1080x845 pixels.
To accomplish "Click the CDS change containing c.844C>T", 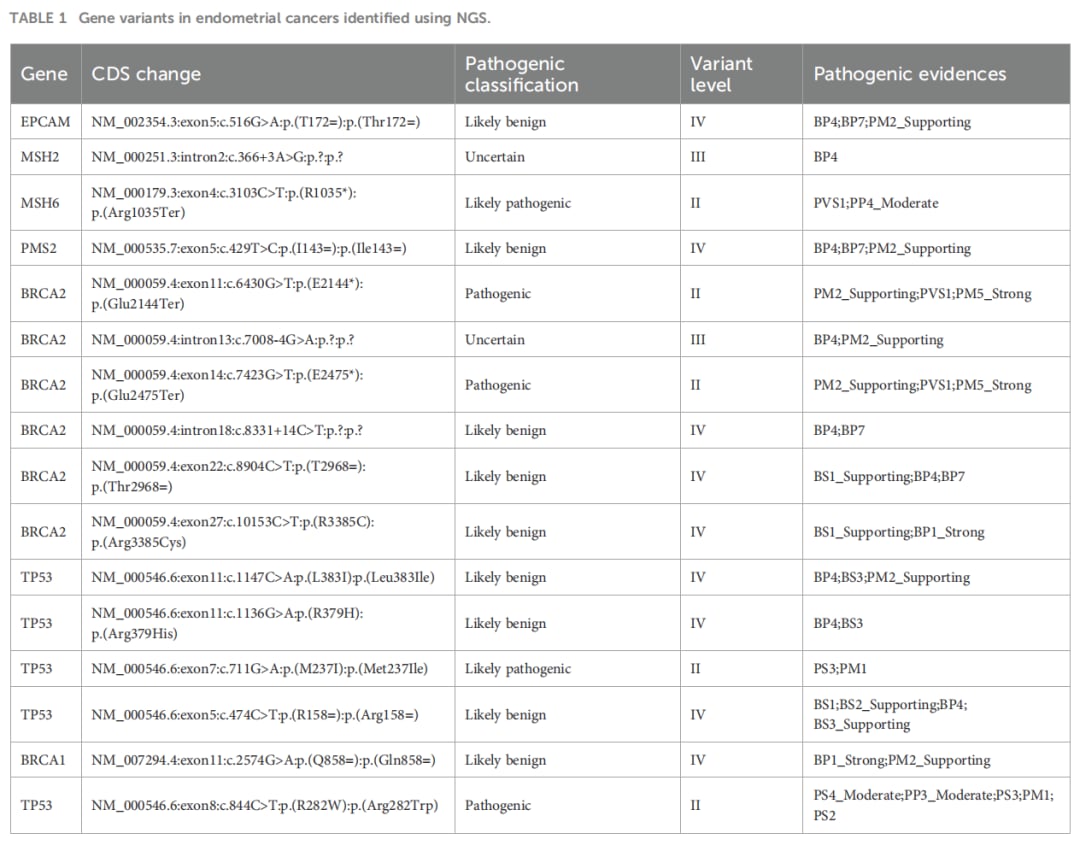I will [265, 806].
